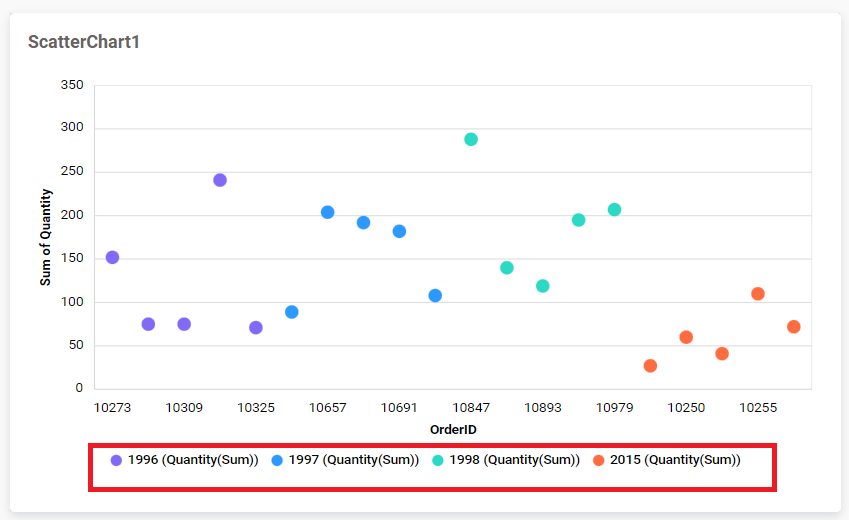This screenshot has width=849, height=520.
Task: Click the blue 1997 legend marker
Action: tap(277, 460)
